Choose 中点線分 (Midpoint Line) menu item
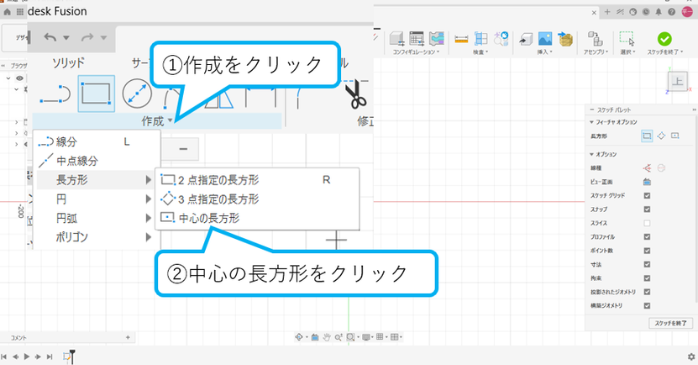 pyautogui.click(x=96, y=161)
